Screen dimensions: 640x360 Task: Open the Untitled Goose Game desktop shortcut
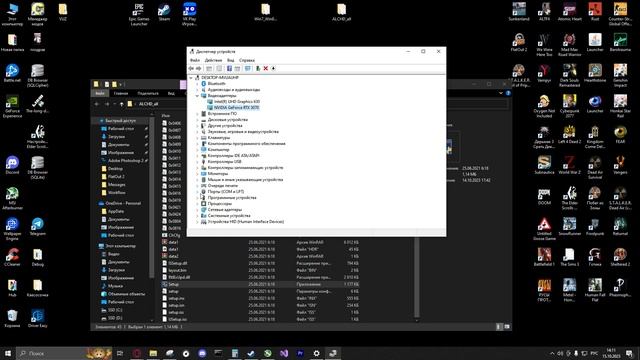click(544, 229)
